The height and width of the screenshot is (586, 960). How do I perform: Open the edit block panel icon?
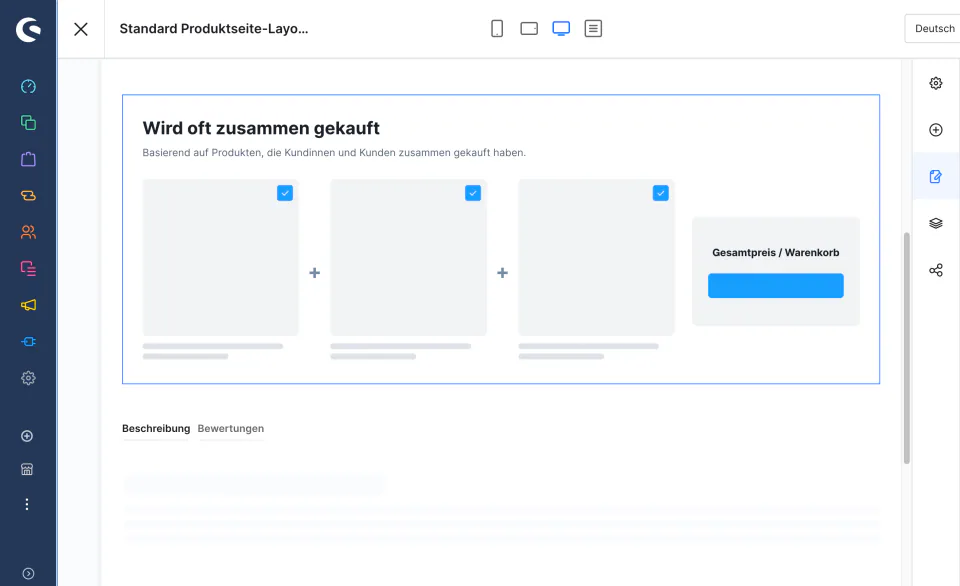[936, 176]
